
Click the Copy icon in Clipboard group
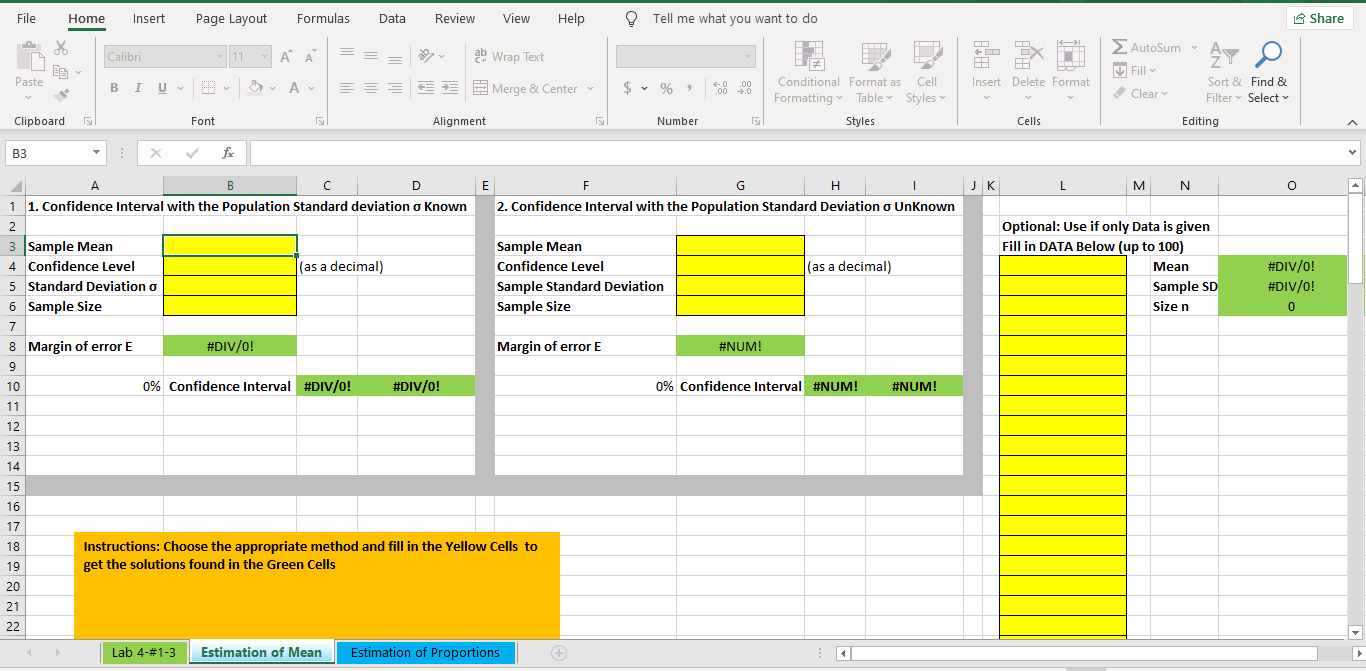pos(60,71)
